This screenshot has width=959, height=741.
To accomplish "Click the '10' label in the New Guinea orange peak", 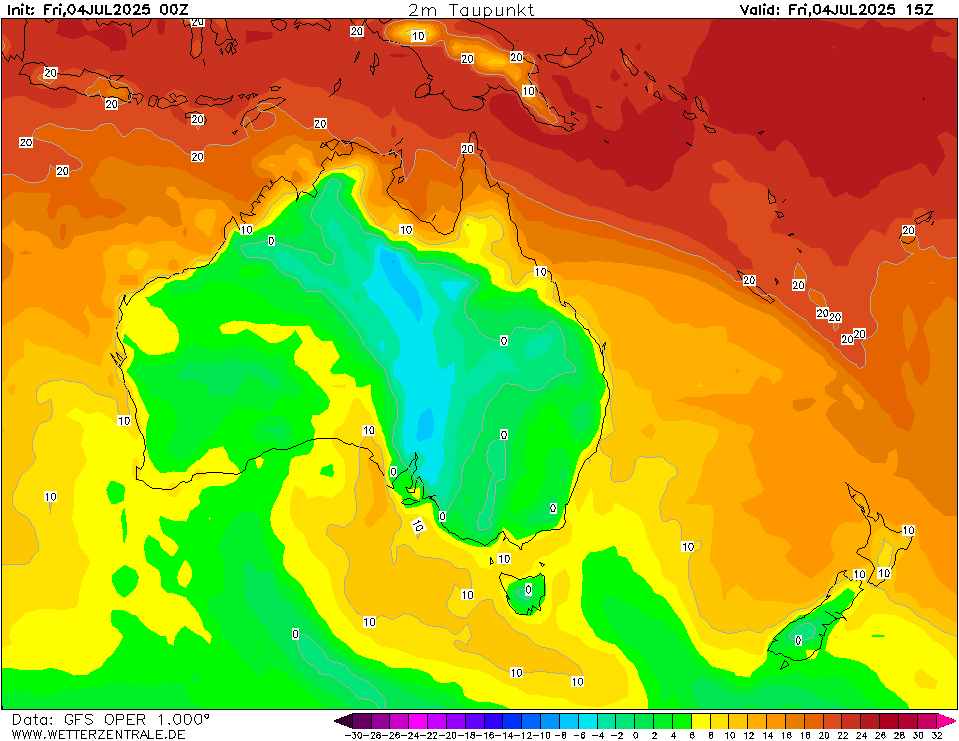I will click(418, 36).
